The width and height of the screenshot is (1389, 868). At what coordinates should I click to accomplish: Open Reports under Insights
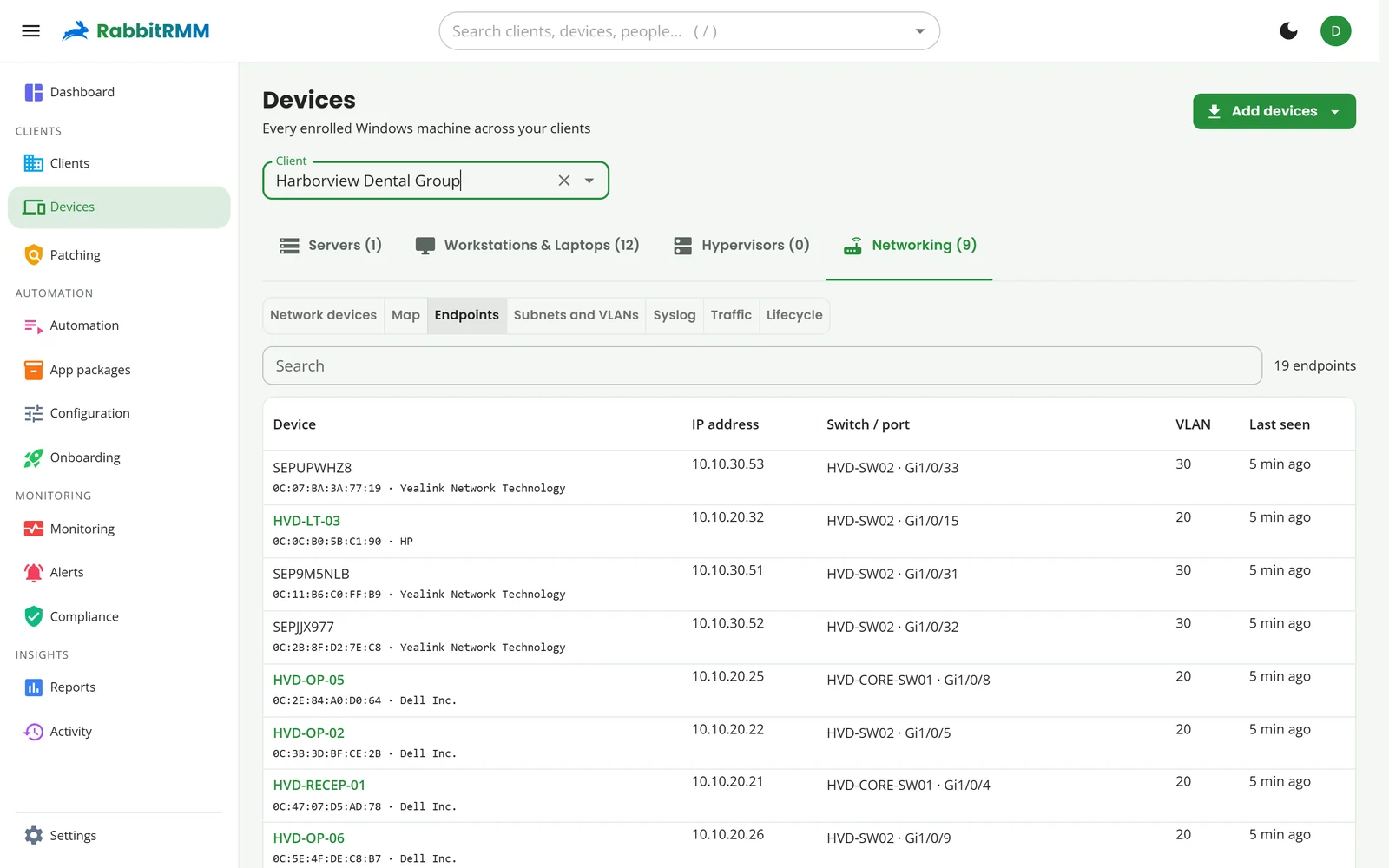point(119,687)
